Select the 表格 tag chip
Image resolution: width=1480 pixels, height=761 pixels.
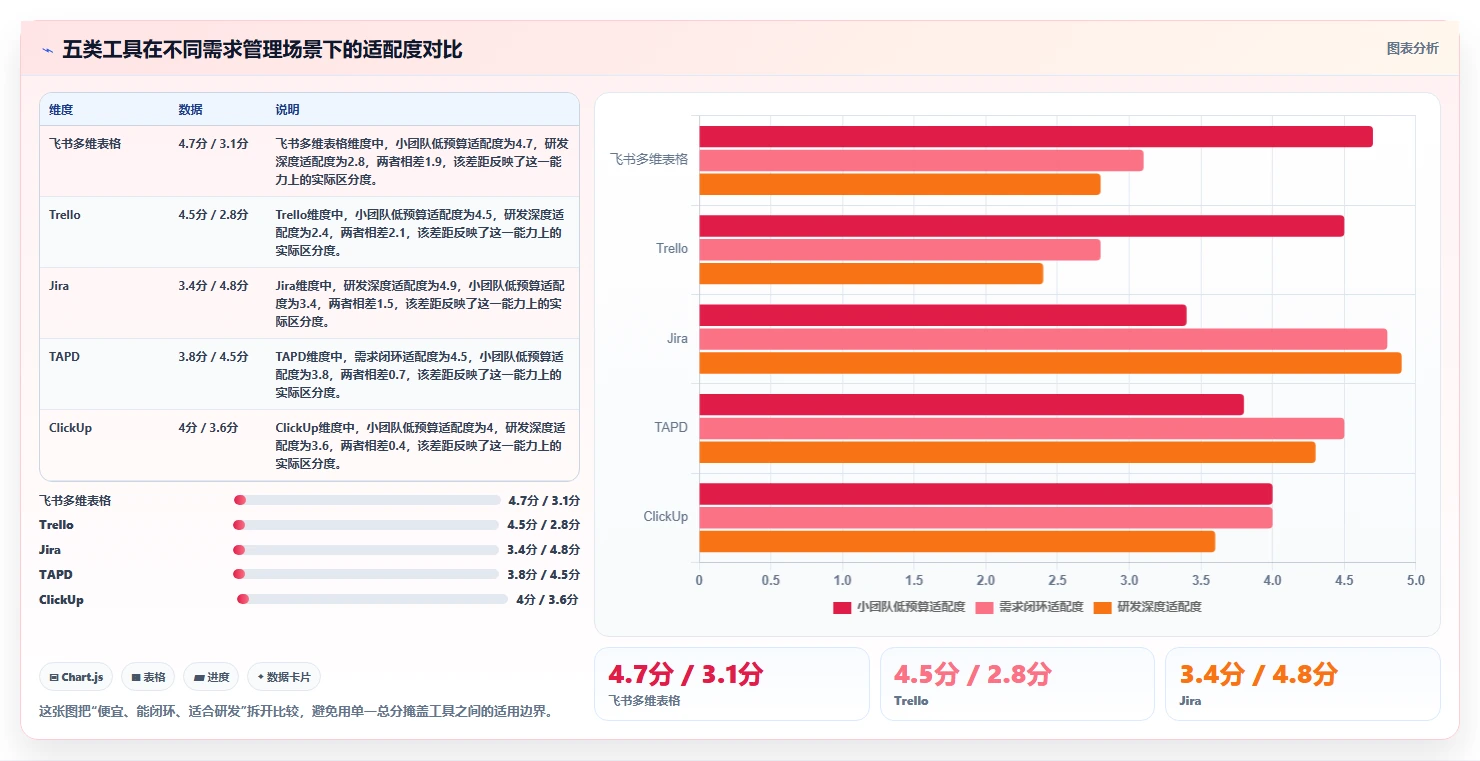(148, 677)
